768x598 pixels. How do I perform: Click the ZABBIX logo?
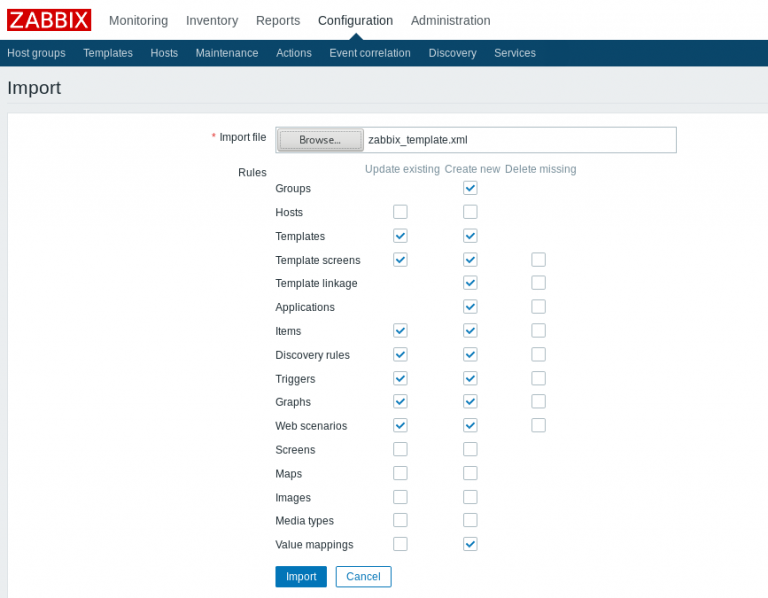click(x=49, y=20)
